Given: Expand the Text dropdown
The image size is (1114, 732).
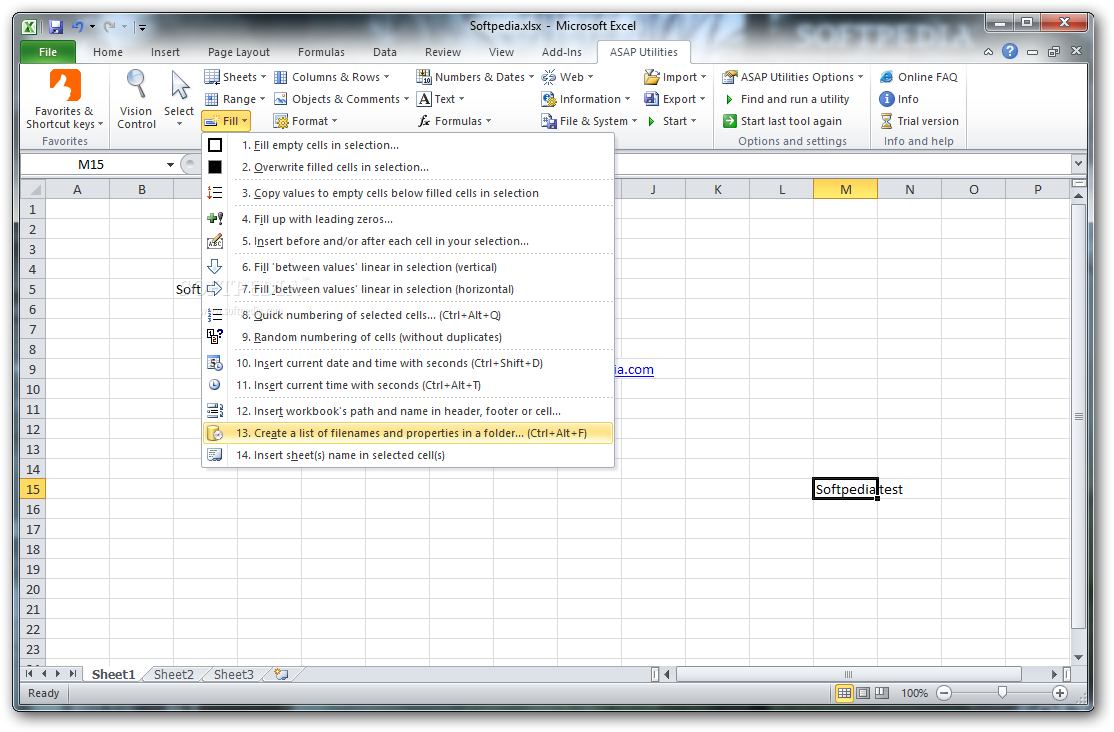Looking at the screenshot, I should click(441, 99).
